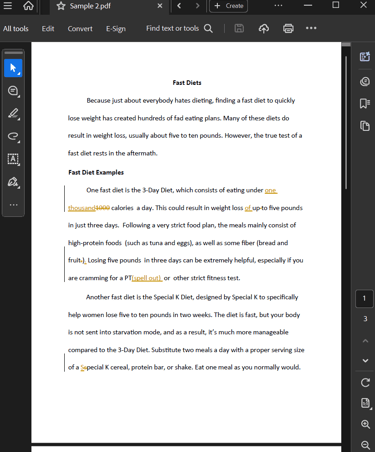
Task: Go to next page down arrow
Action: pyautogui.click(x=365, y=360)
